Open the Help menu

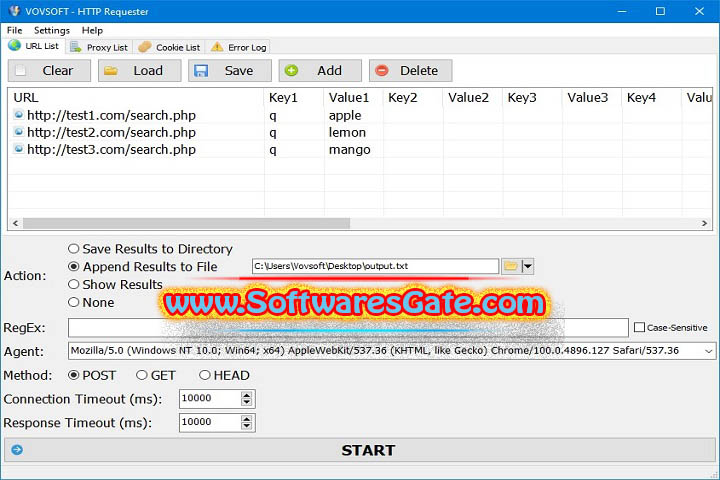coord(92,30)
